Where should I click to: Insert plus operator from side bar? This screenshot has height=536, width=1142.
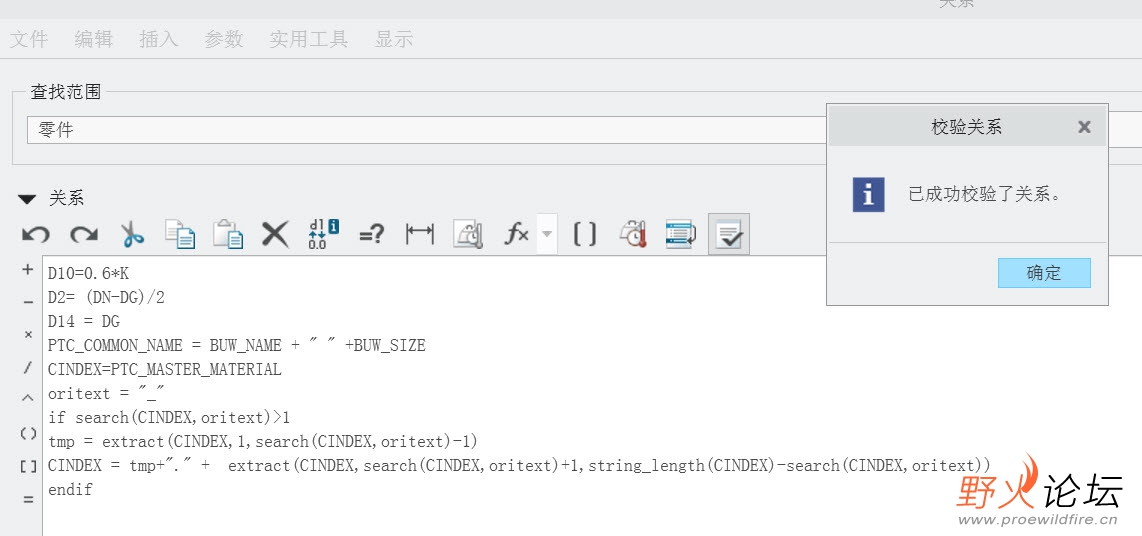28,269
